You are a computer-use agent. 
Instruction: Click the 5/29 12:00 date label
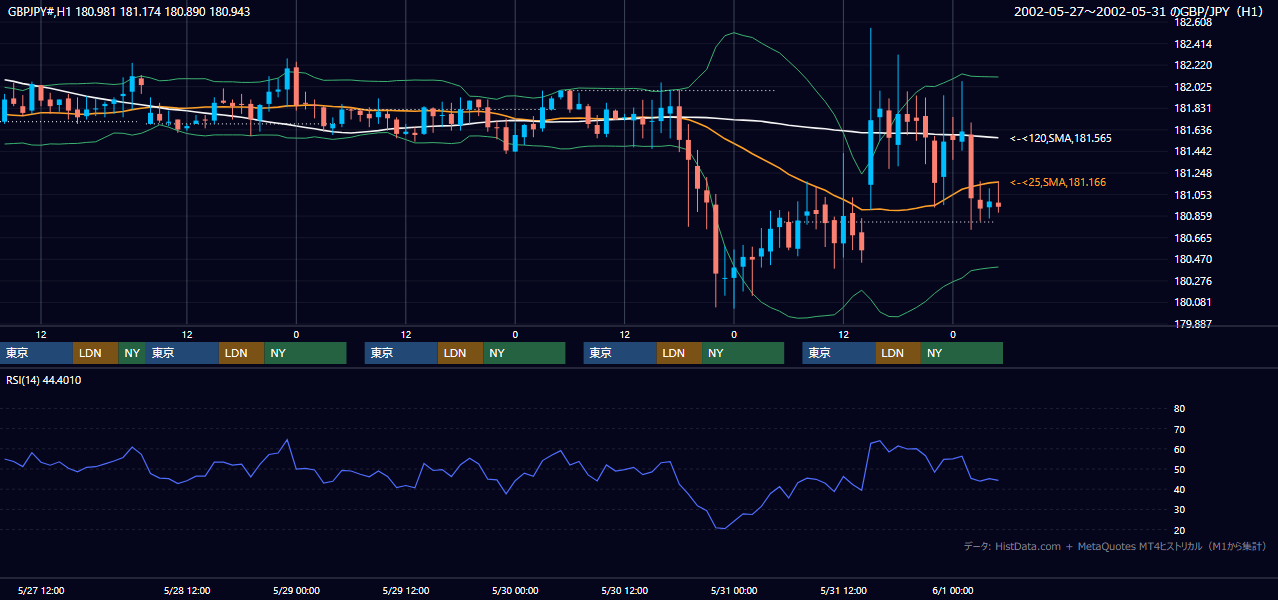406,591
